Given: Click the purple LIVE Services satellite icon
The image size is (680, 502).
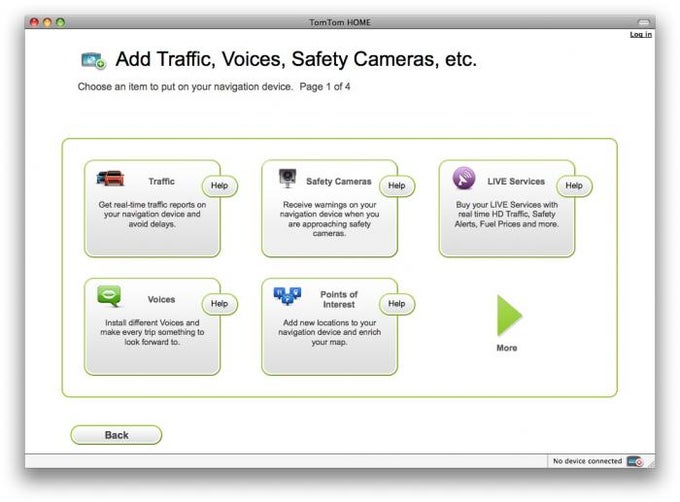Looking at the screenshot, I should pyautogui.click(x=464, y=178).
